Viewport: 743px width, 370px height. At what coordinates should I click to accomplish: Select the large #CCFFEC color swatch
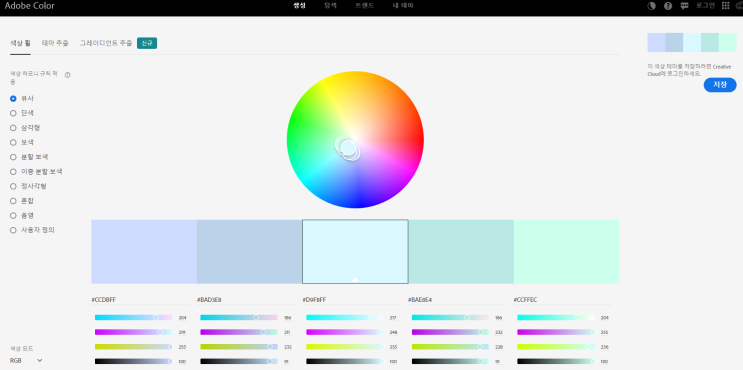(x=566, y=252)
